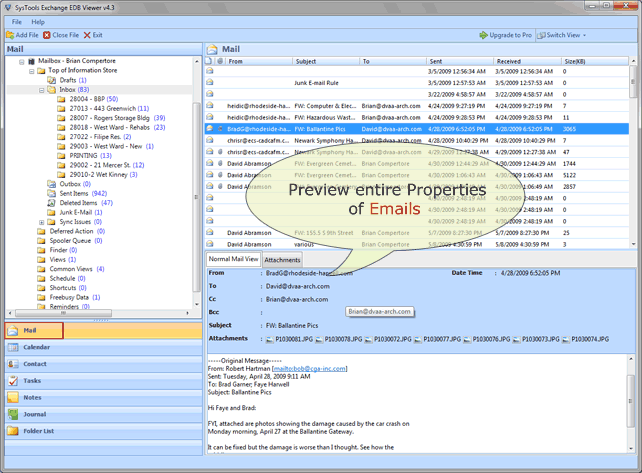This screenshot has width=642, height=473.
Task: Click the Outbox folder icon
Action: point(52,184)
